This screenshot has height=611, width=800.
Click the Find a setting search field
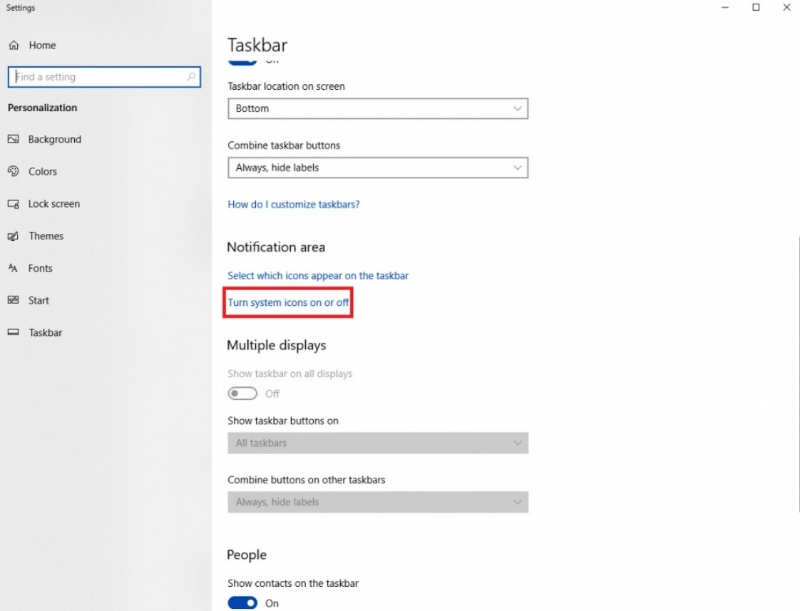pos(104,77)
